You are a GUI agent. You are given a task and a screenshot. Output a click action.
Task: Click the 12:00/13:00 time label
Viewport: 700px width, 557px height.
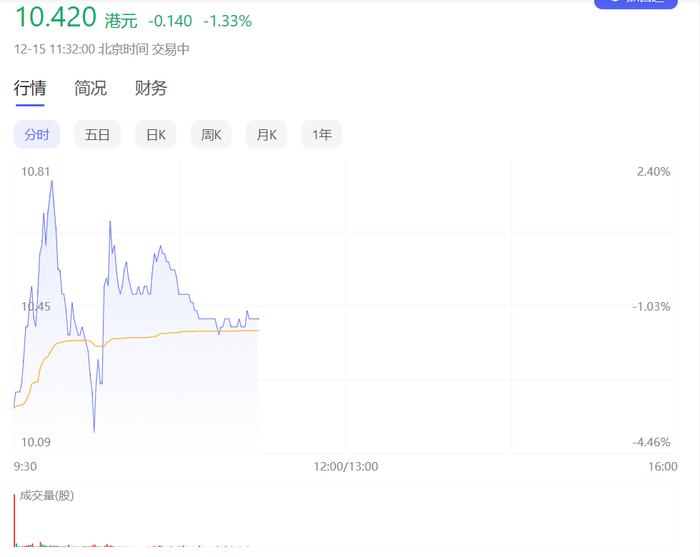click(x=346, y=466)
